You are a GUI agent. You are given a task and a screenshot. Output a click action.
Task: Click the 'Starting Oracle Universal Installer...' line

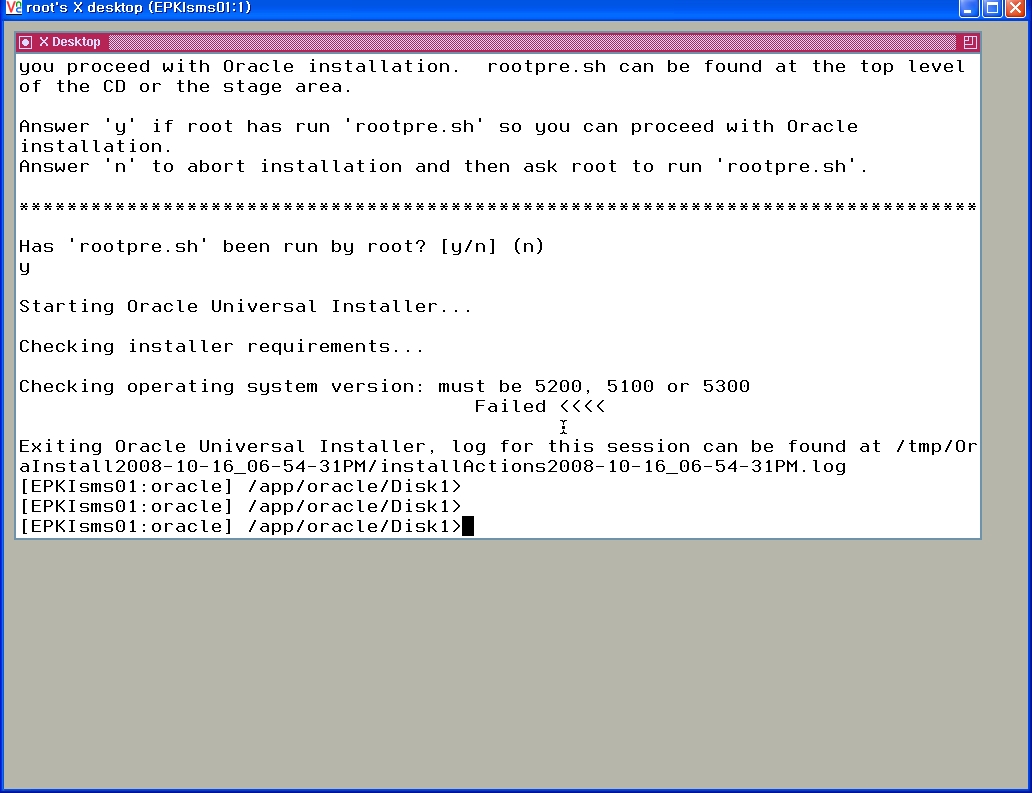[245, 307]
